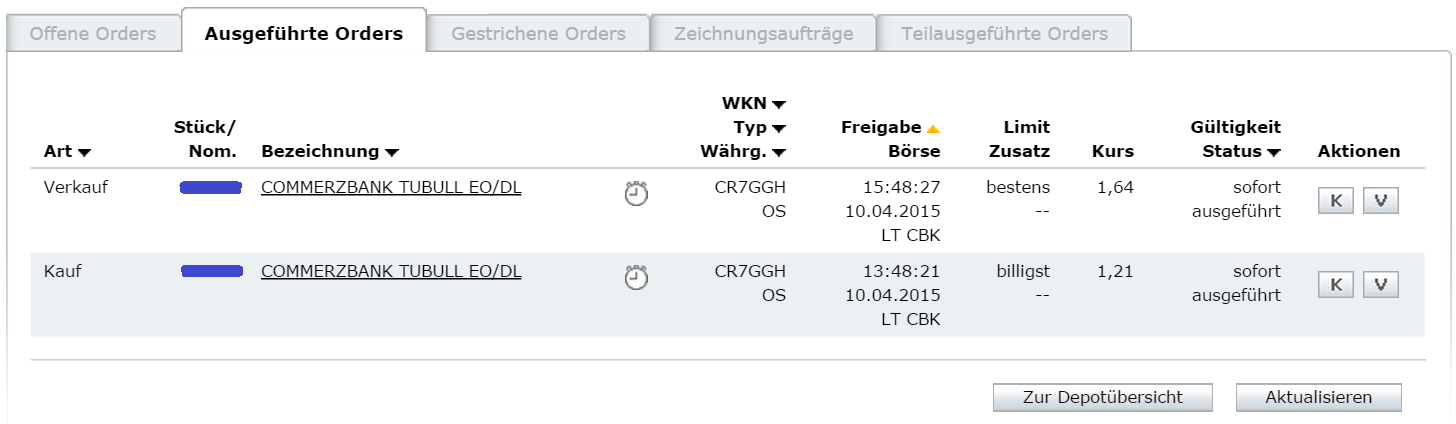The height and width of the screenshot is (424, 1456).
Task: Open the Gestrichene Orders tab
Action: tap(538, 34)
